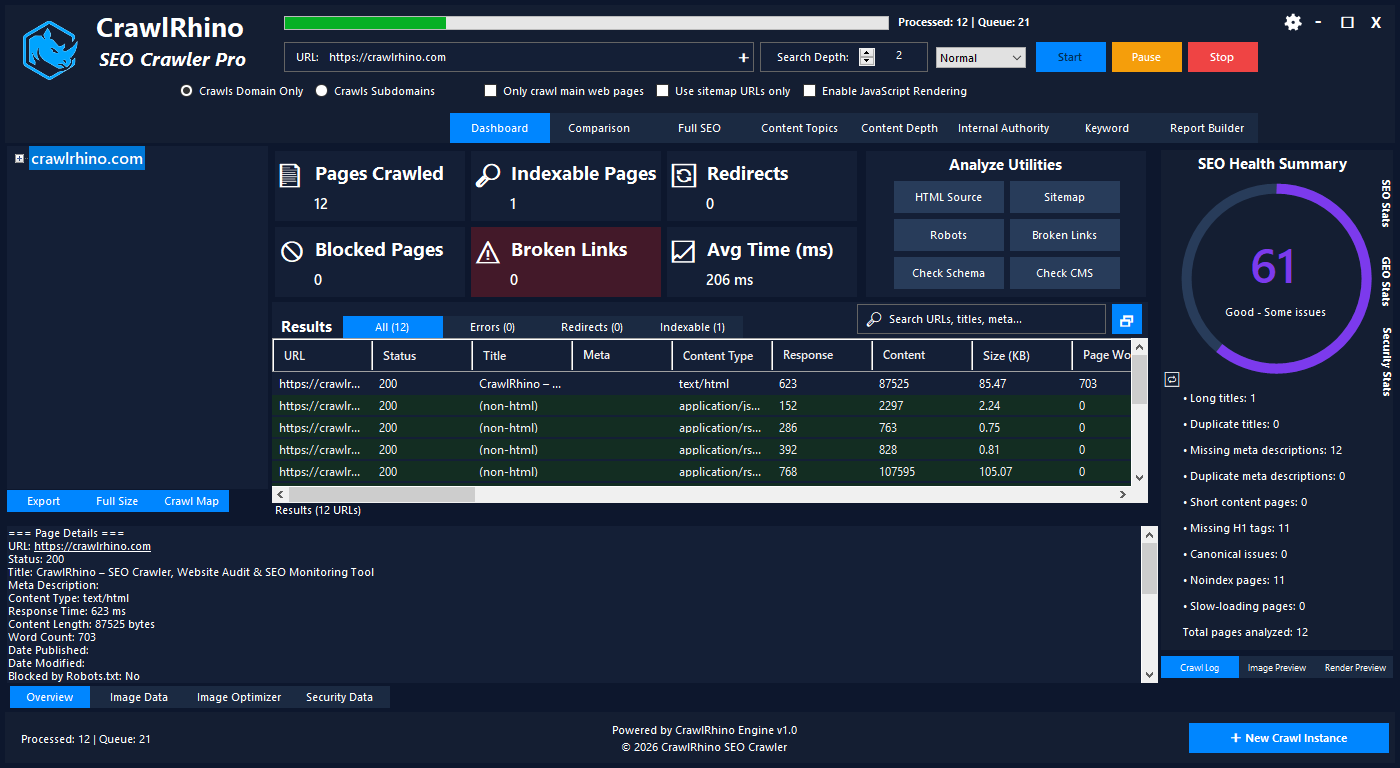Enable JavaScript Rendering
This screenshot has height=768, width=1400.
coord(810,91)
